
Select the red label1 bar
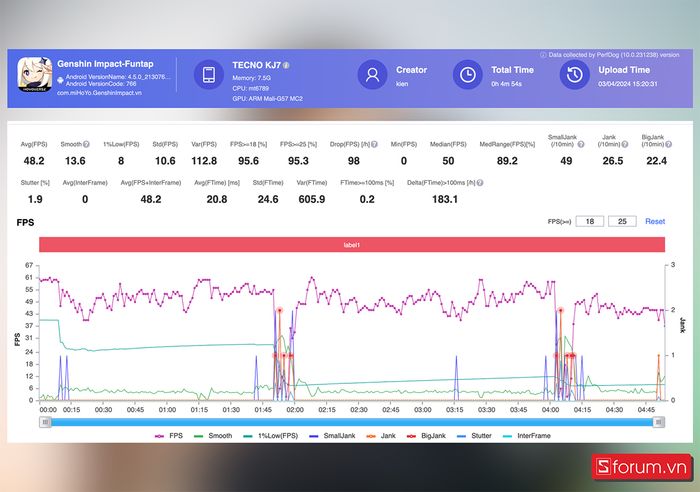tap(352, 245)
